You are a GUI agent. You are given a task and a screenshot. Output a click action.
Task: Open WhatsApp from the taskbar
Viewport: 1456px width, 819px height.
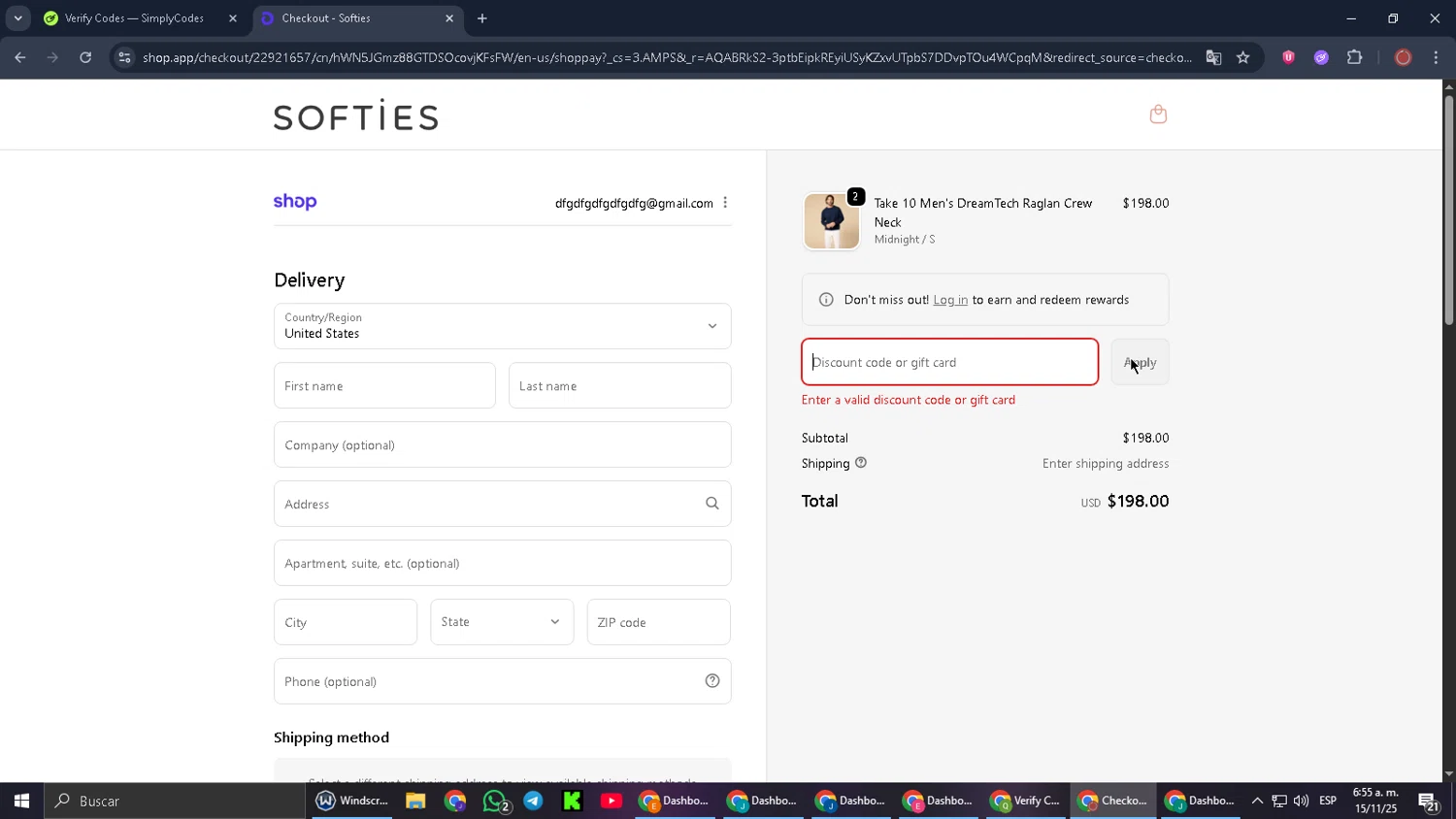[x=496, y=802]
